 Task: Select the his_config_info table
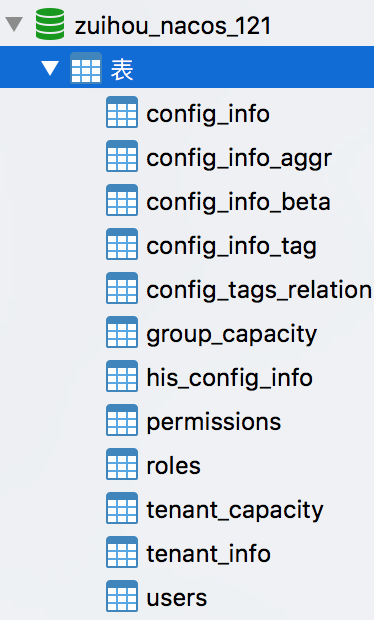tap(230, 378)
